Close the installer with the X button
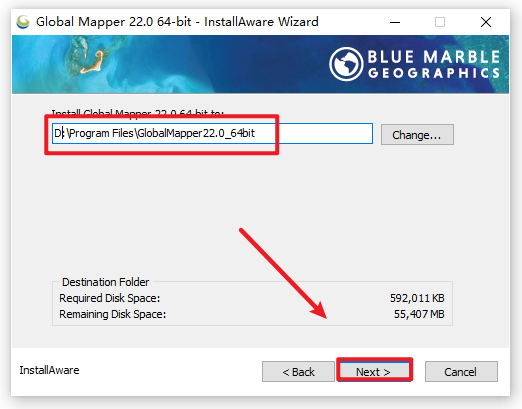The width and height of the screenshot is (522, 409). pos(486,22)
